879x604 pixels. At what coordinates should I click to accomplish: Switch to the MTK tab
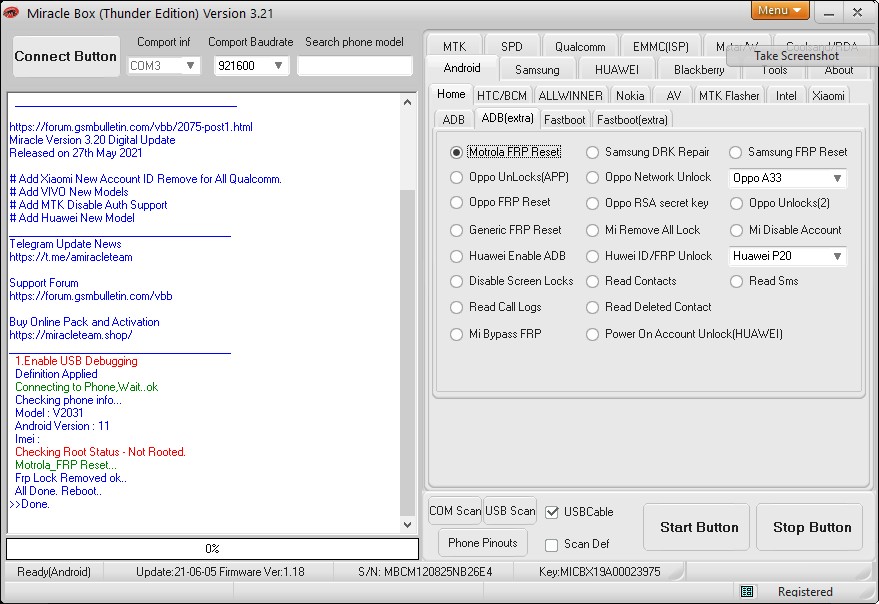click(x=454, y=47)
